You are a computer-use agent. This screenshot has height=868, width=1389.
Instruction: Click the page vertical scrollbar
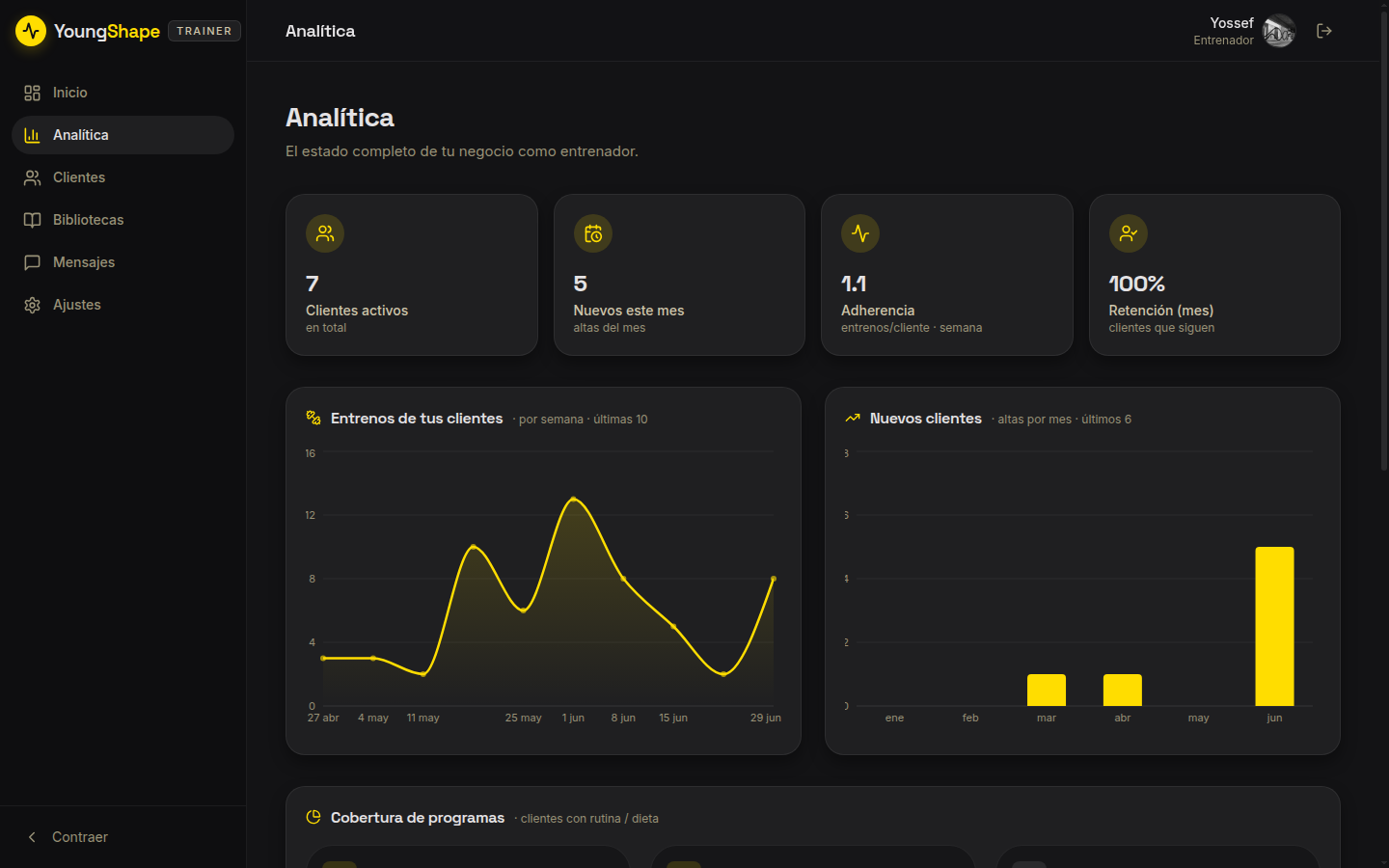tap(1384, 241)
